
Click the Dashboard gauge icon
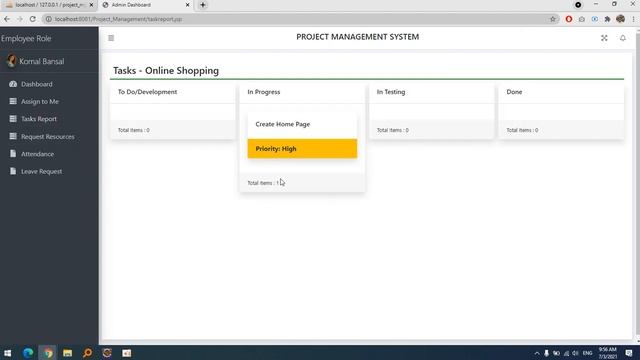pos(13,84)
